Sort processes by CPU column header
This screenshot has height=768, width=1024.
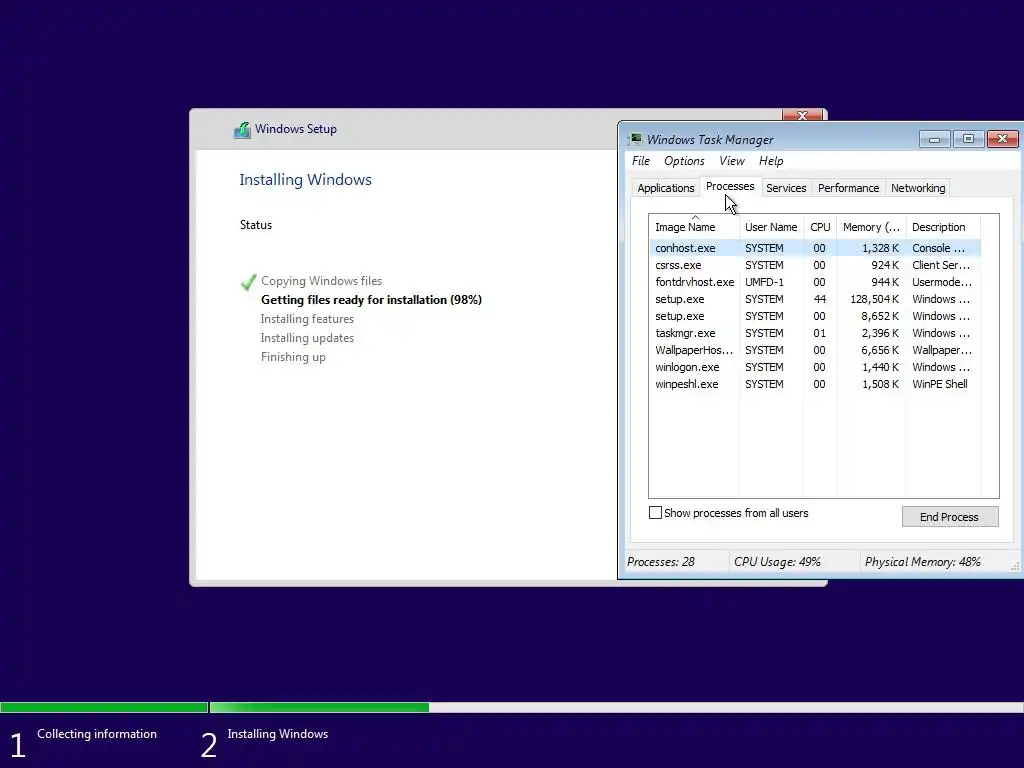coord(820,227)
